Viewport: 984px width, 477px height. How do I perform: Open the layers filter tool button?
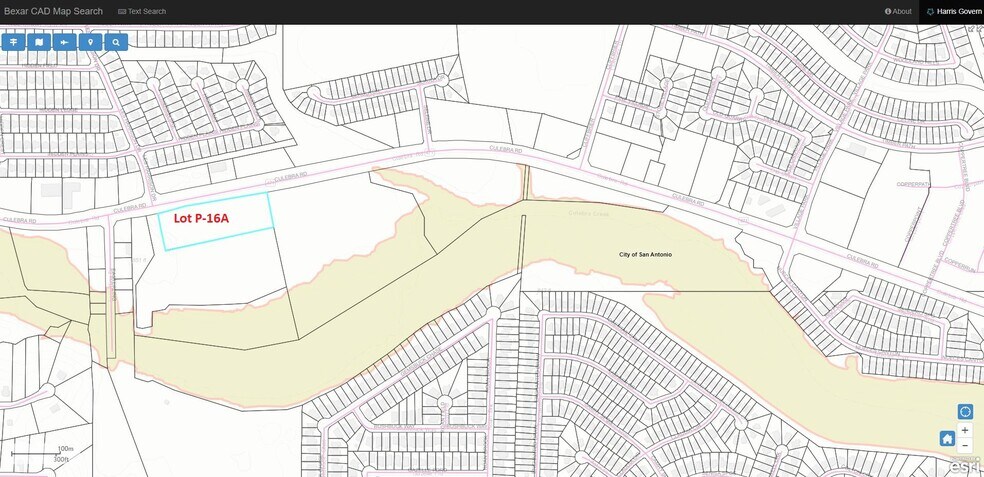13,42
